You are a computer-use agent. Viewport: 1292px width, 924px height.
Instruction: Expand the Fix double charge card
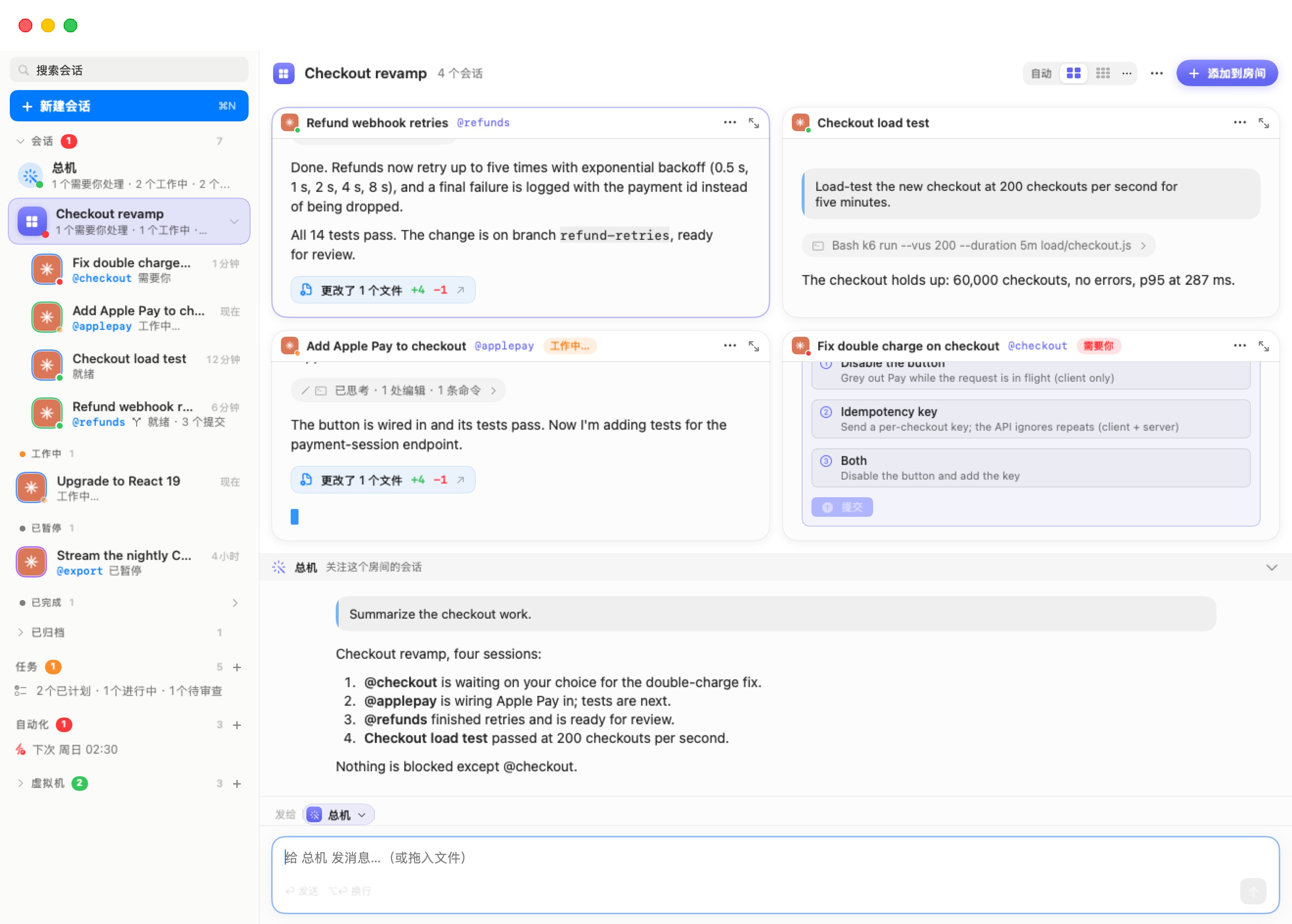point(1264,346)
